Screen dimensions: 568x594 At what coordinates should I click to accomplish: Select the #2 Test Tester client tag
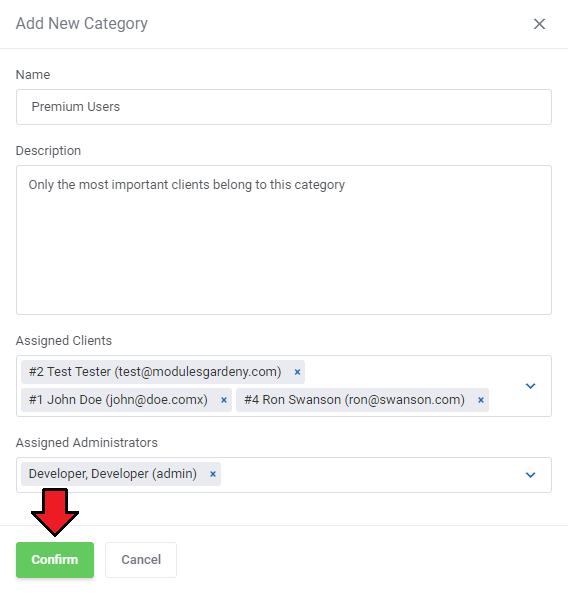tap(163, 372)
